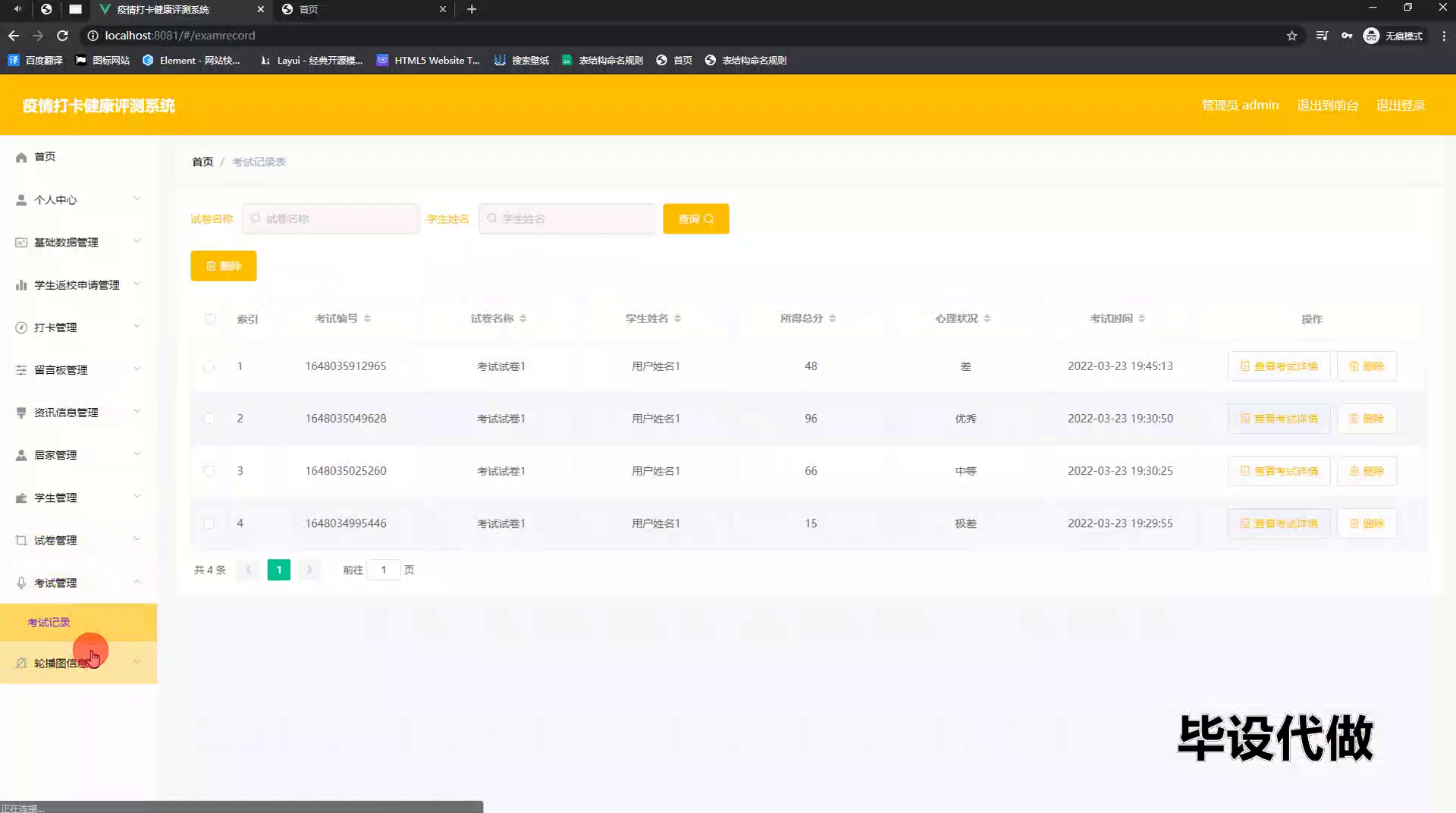This screenshot has height=813, width=1456.
Task: Click the 试卷管理 crop icon
Action: pos(21,541)
